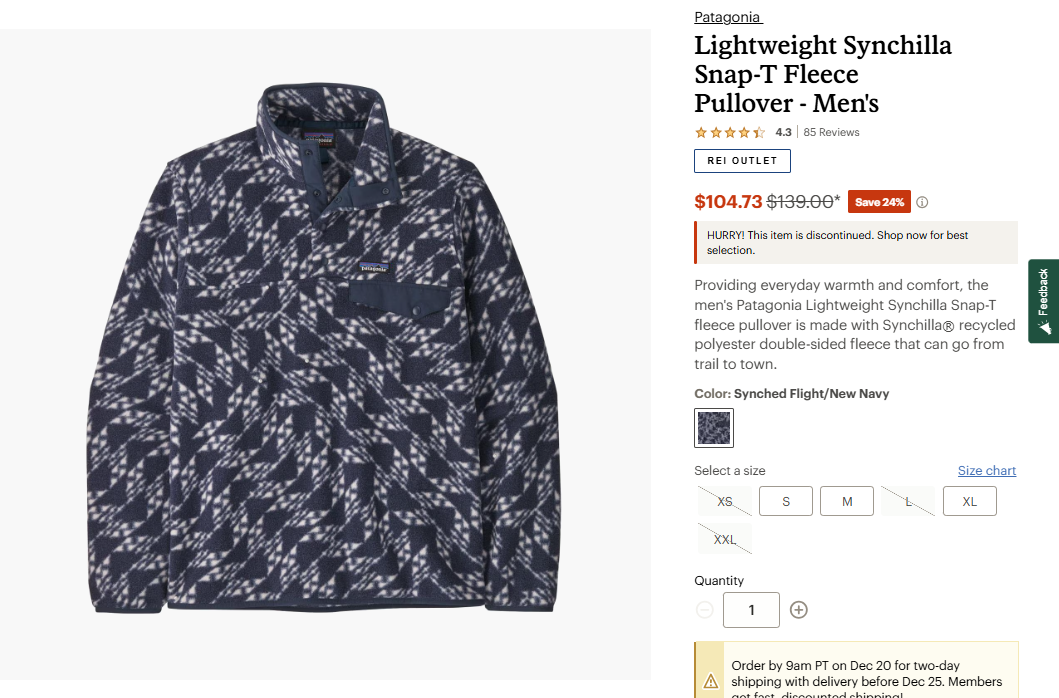This screenshot has height=698, width=1059.
Task: Select size S
Action: click(x=786, y=501)
